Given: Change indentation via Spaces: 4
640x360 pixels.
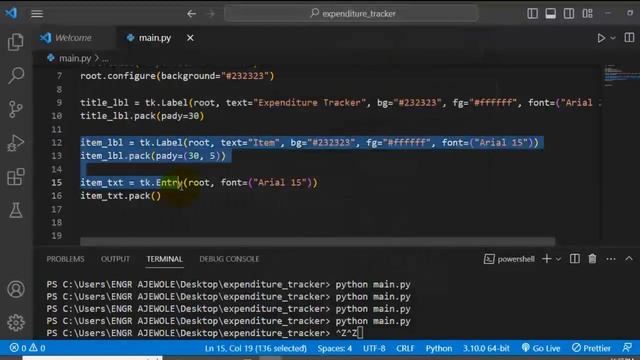Looking at the screenshot, I should (335, 348).
